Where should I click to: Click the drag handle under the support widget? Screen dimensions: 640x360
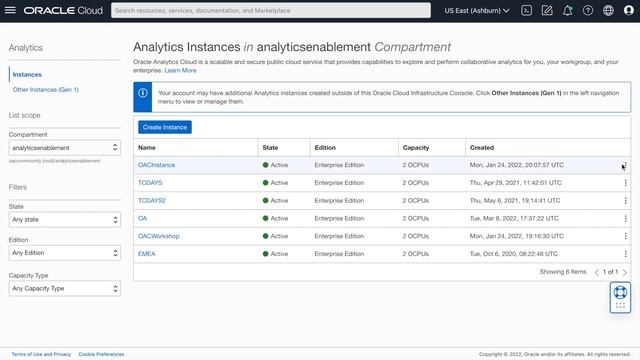tap(620, 306)
